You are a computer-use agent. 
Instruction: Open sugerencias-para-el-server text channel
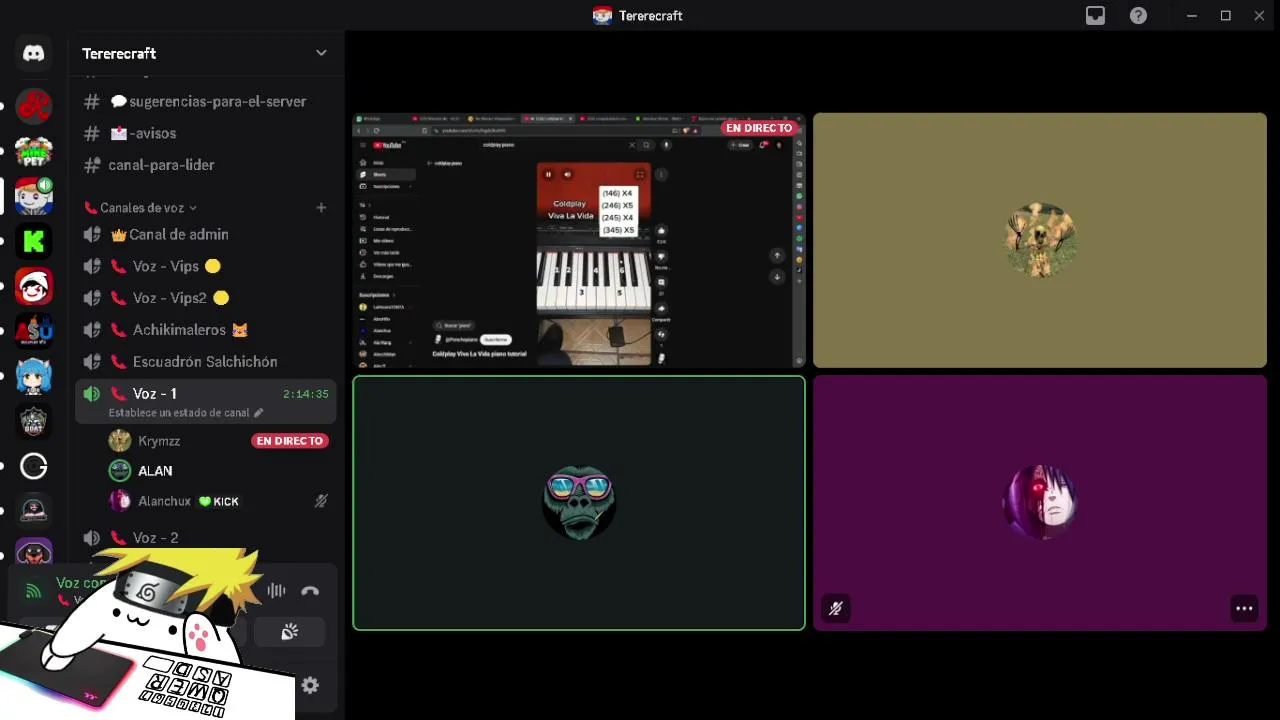[205, 101]
